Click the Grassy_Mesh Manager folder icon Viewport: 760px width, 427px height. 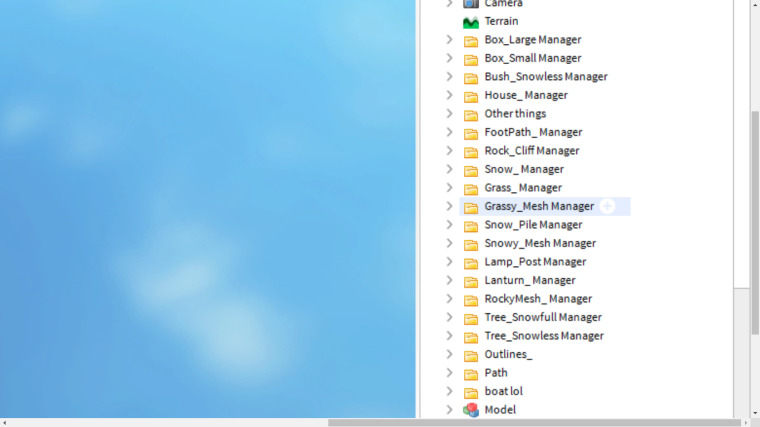coord(471,207)
